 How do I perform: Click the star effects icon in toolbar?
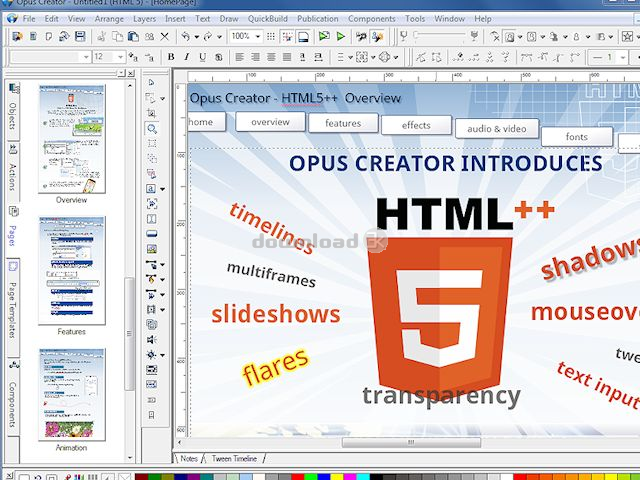pyautogui.click(x=627, y=37)
